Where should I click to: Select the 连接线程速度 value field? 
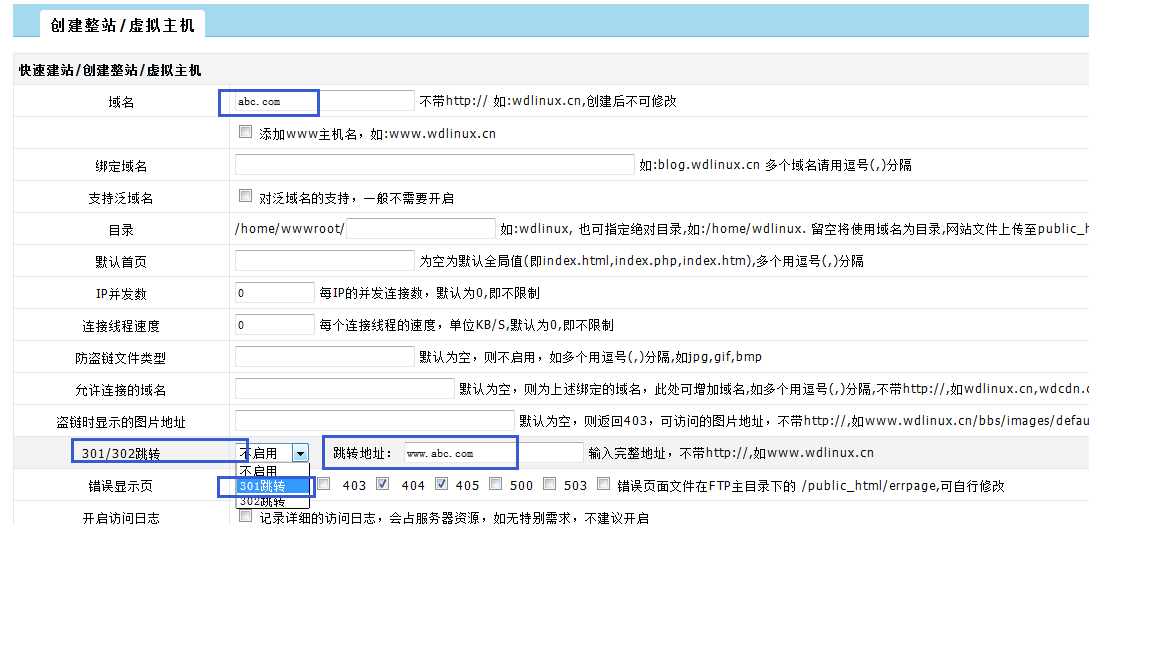pyautogui.click(x=274, y=325)
